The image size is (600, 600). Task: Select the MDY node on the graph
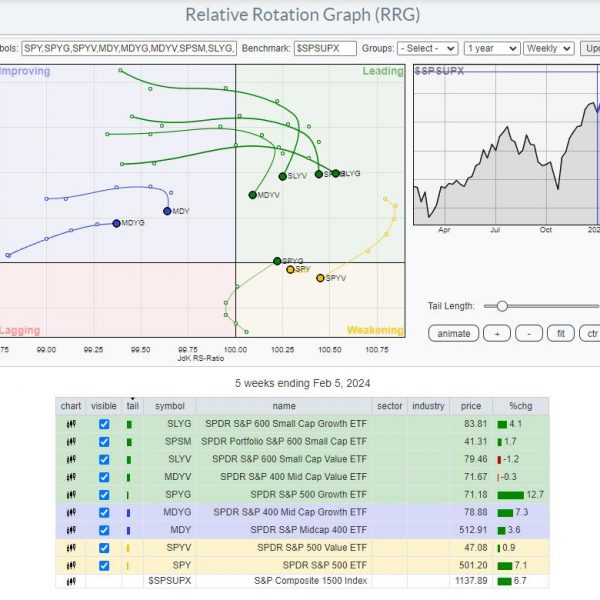tap(167, 211)
